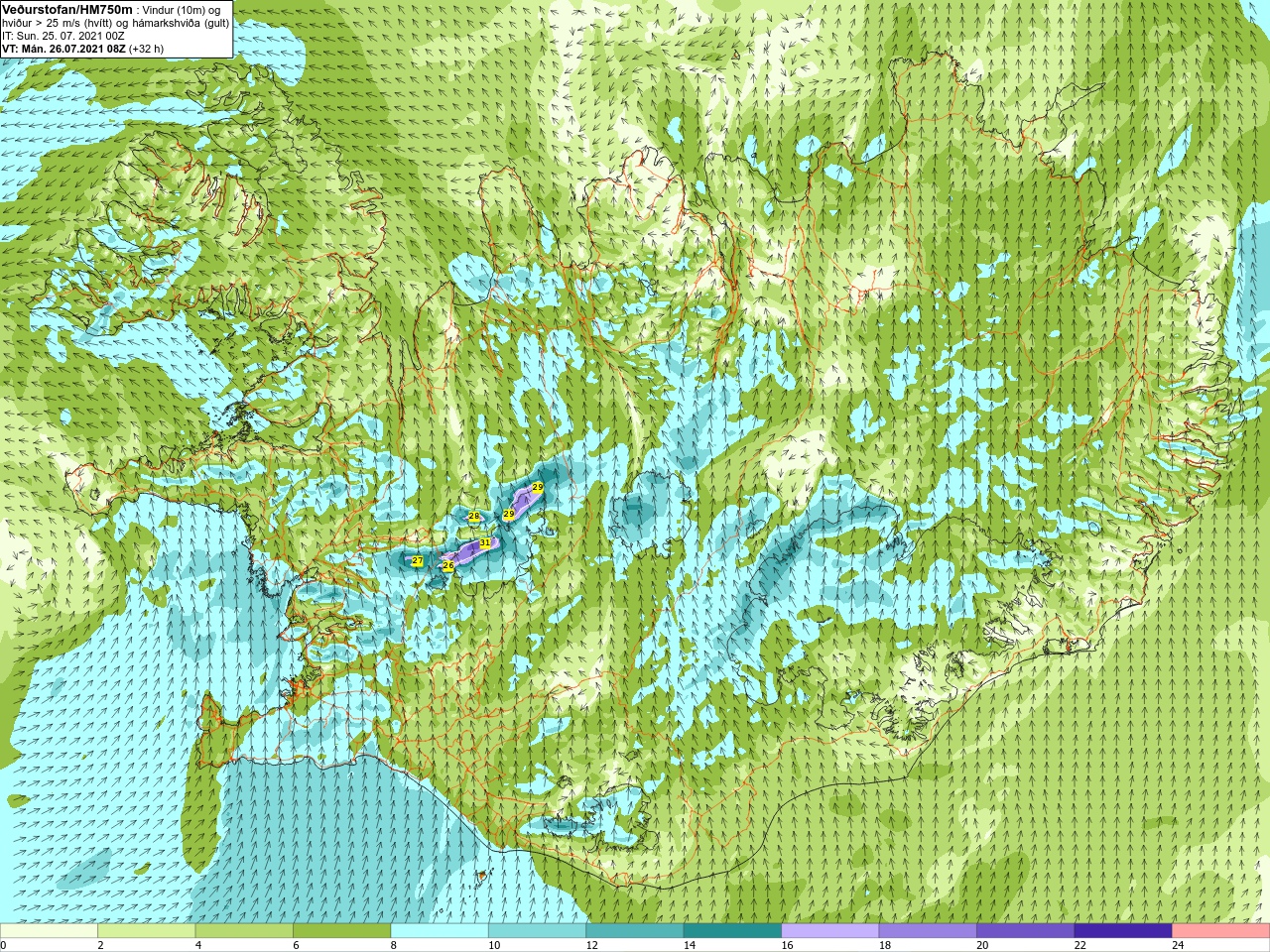This screenshot has height=952, width=1270.
Task: Click the scale tick label "22"
Action: click(1080, 945)
